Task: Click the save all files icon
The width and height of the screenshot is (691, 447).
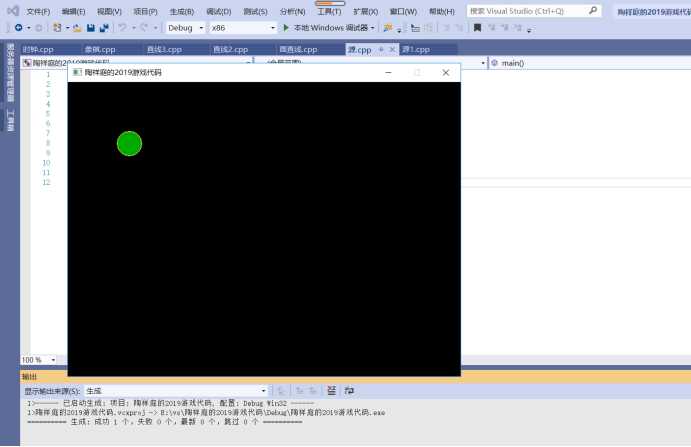Action: click(104, 28)
